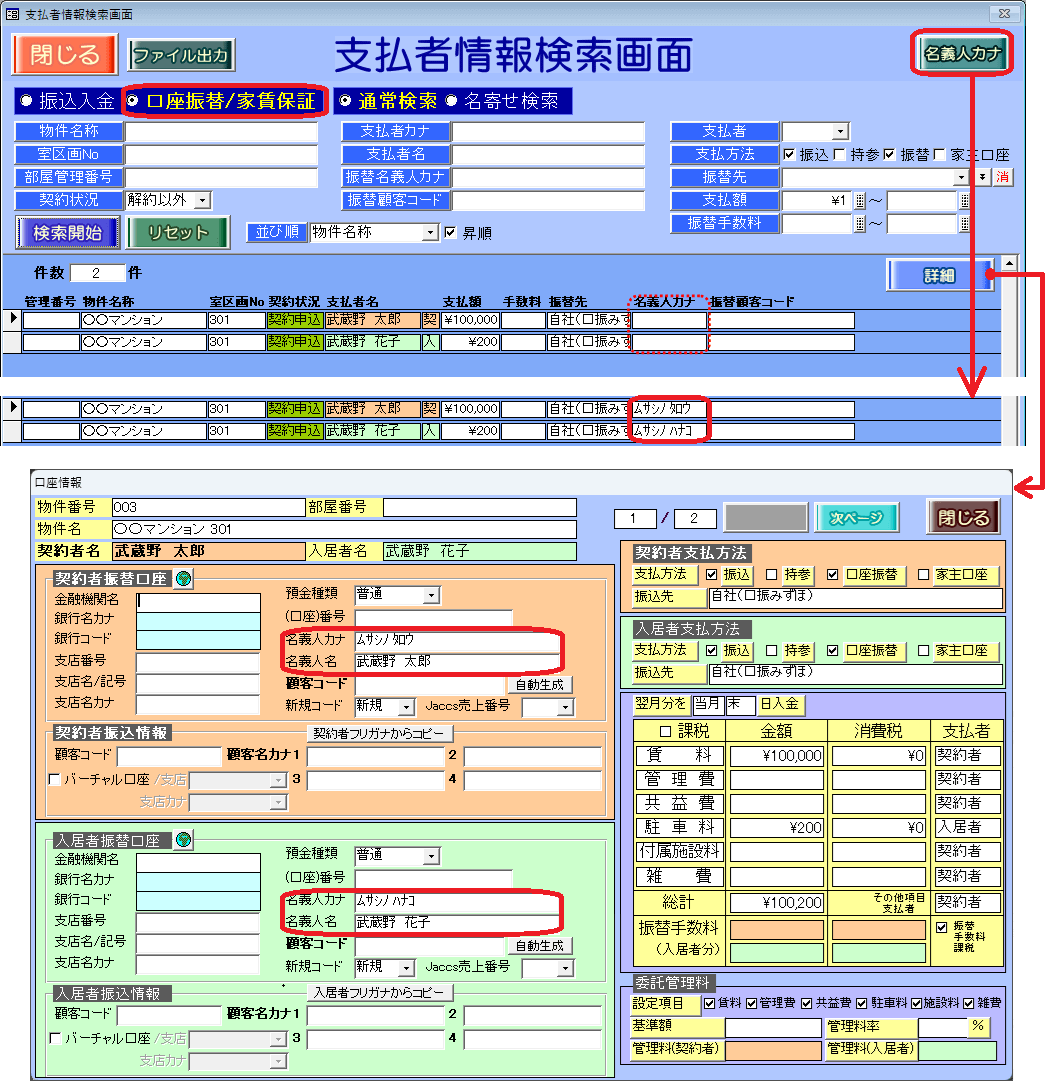Click 次ページ to go to next page
The height and width of the screenshot is (1081, 1051).
point(856,518)
